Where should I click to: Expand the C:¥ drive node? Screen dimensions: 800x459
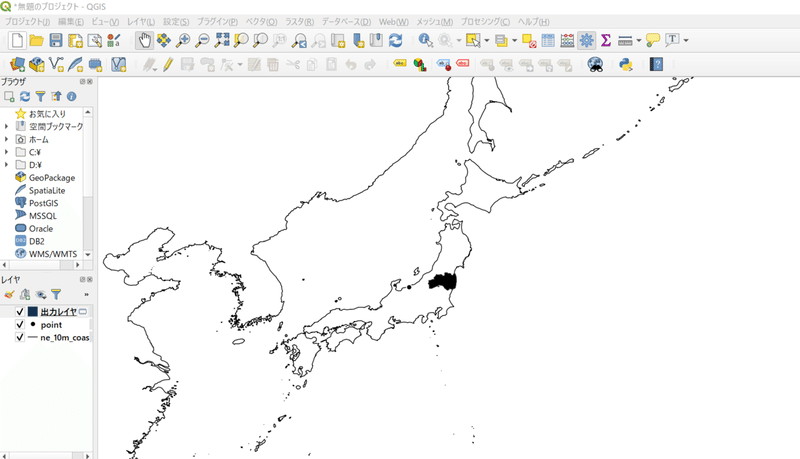click(x=6, y=151)
